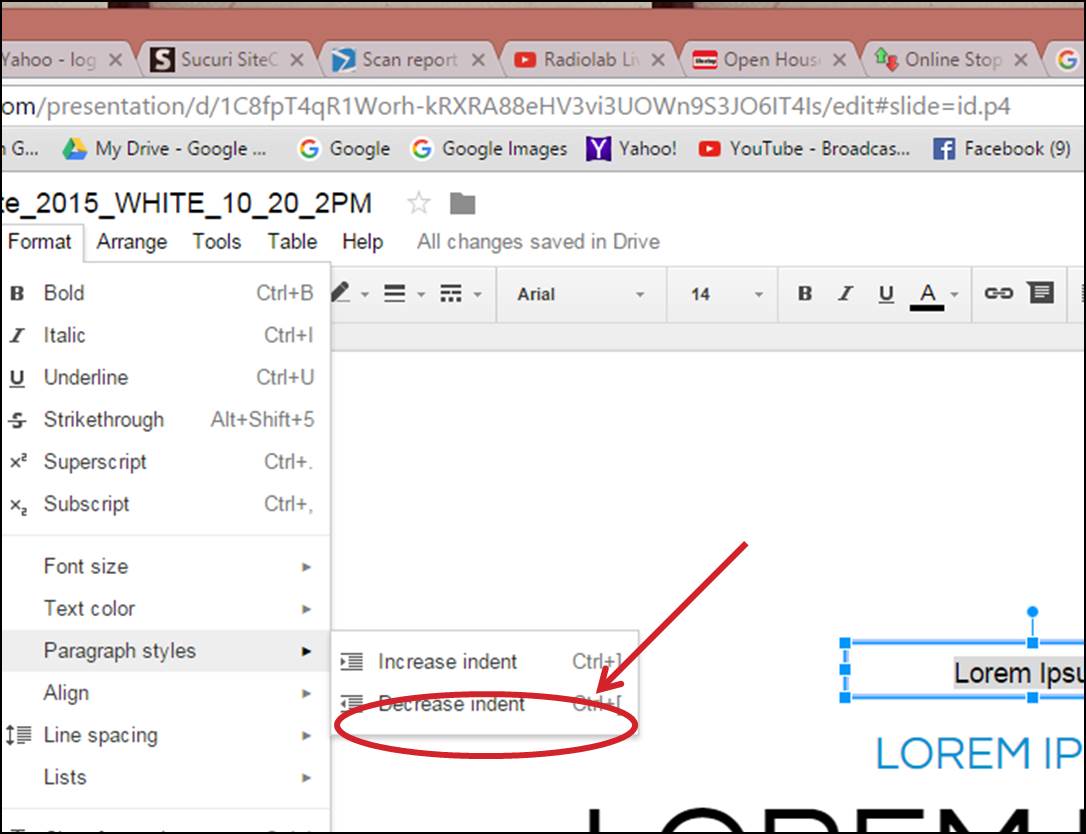Viewport: 1086px width, 834px height.
Task: Open the line weight dropdown arrow
Action: [x=421, y=294]
